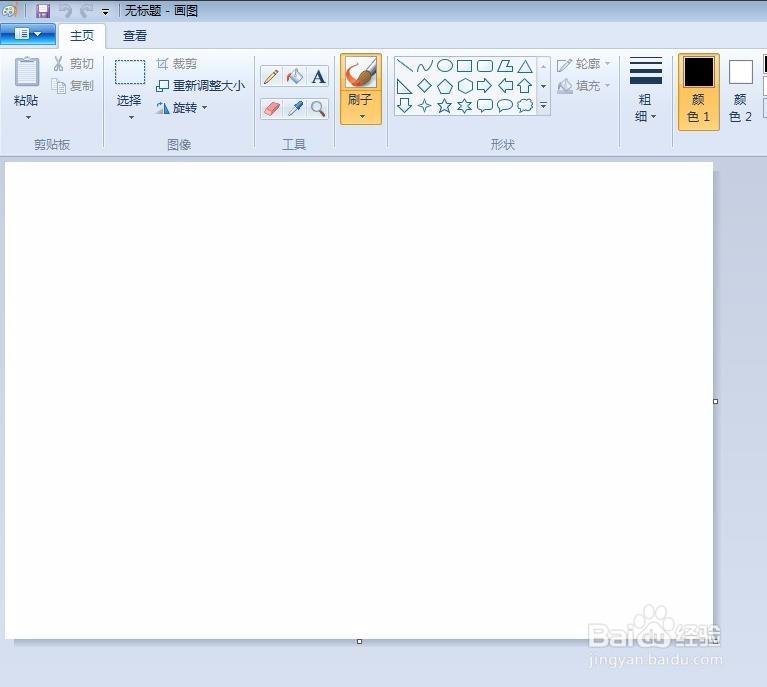Click 重新调整大小 resize button
Screen dimensions: 767x687
[201, 86]
